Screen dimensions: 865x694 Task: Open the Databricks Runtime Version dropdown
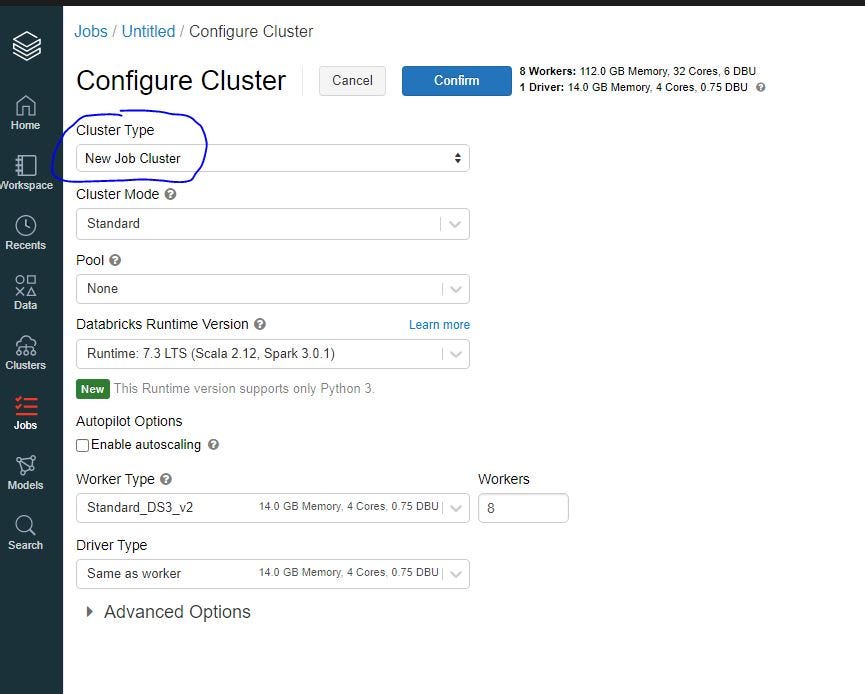click(273, 354)
